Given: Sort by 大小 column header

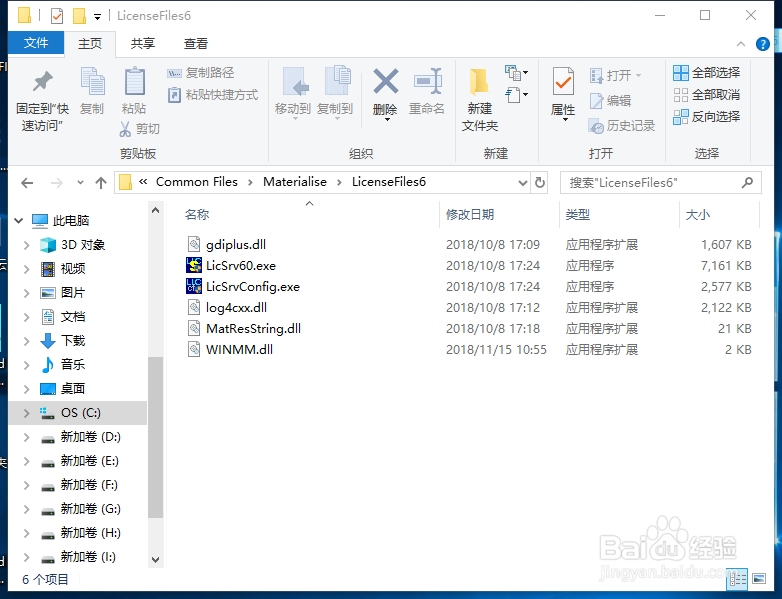Looking at the screenshot, I should click(698, 215).
